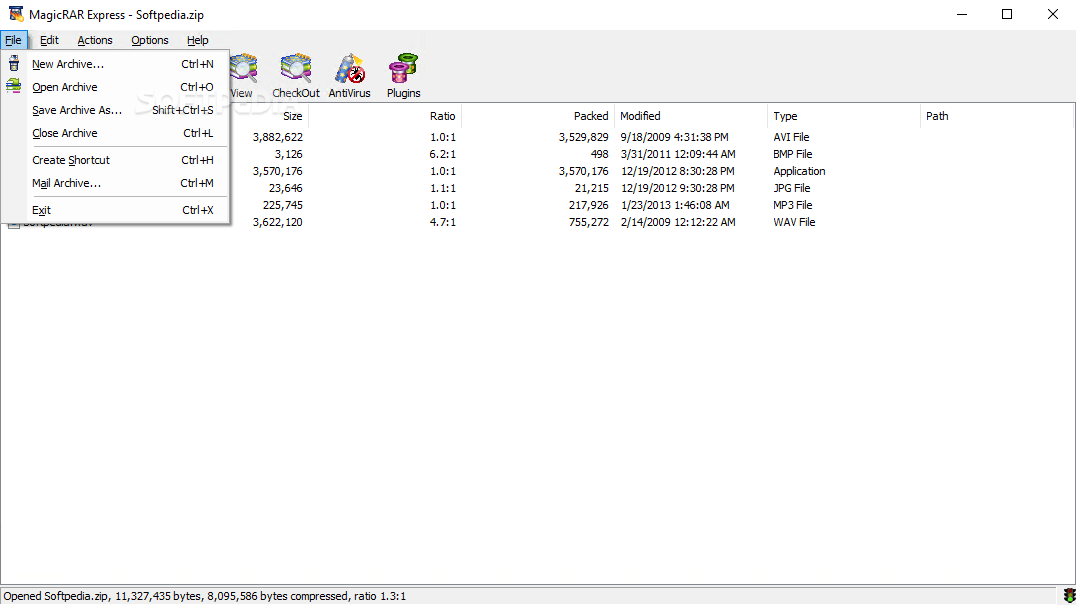Choose New Archive... from File menu

115,64
